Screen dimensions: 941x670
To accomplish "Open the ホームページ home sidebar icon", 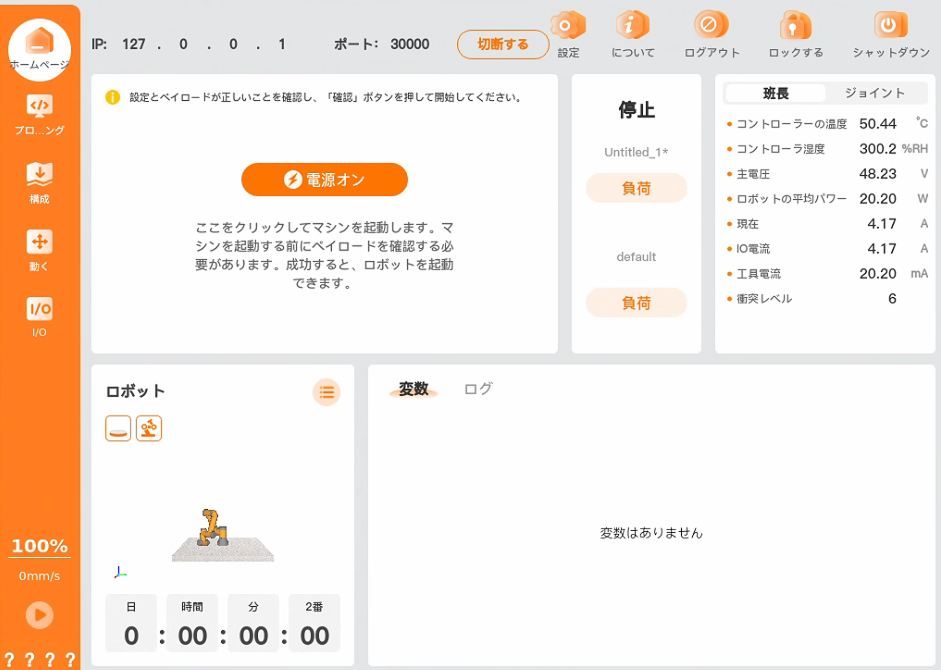I will coord(39,44).
